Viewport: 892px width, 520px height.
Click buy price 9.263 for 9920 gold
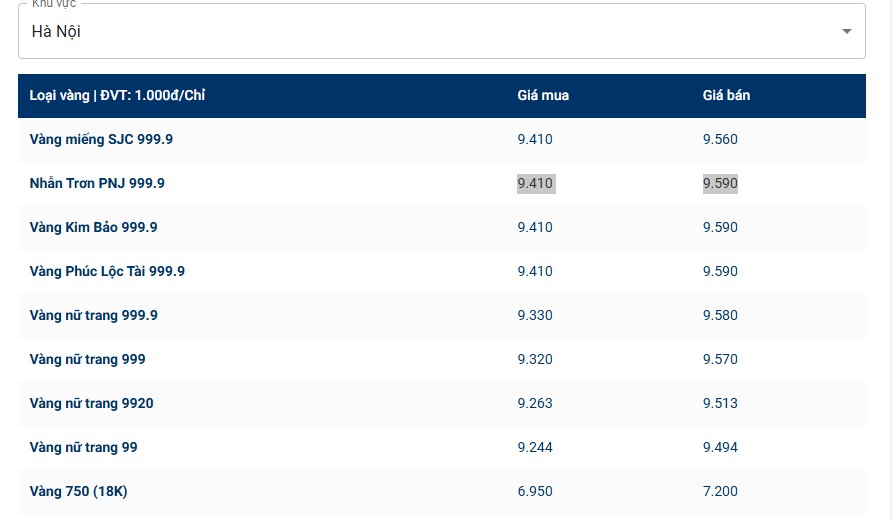(x=535, y=403)
